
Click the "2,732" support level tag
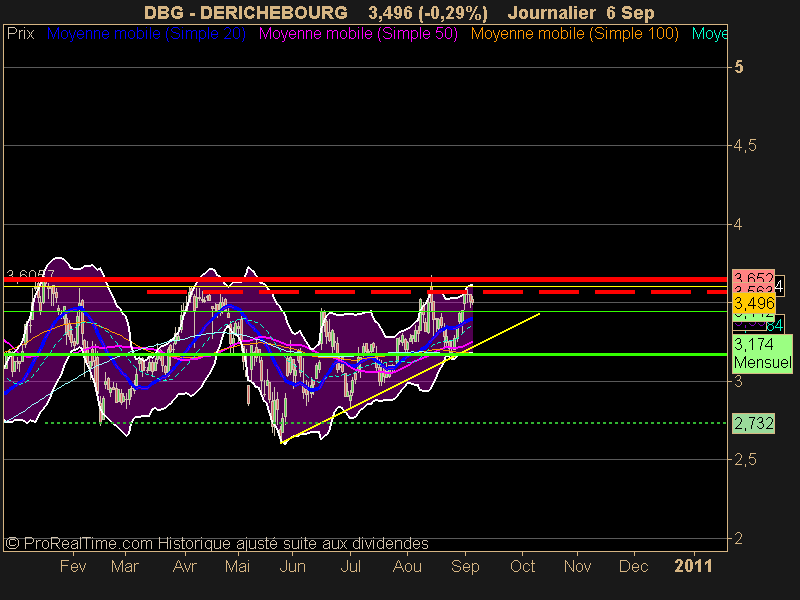tap(754, 423)
